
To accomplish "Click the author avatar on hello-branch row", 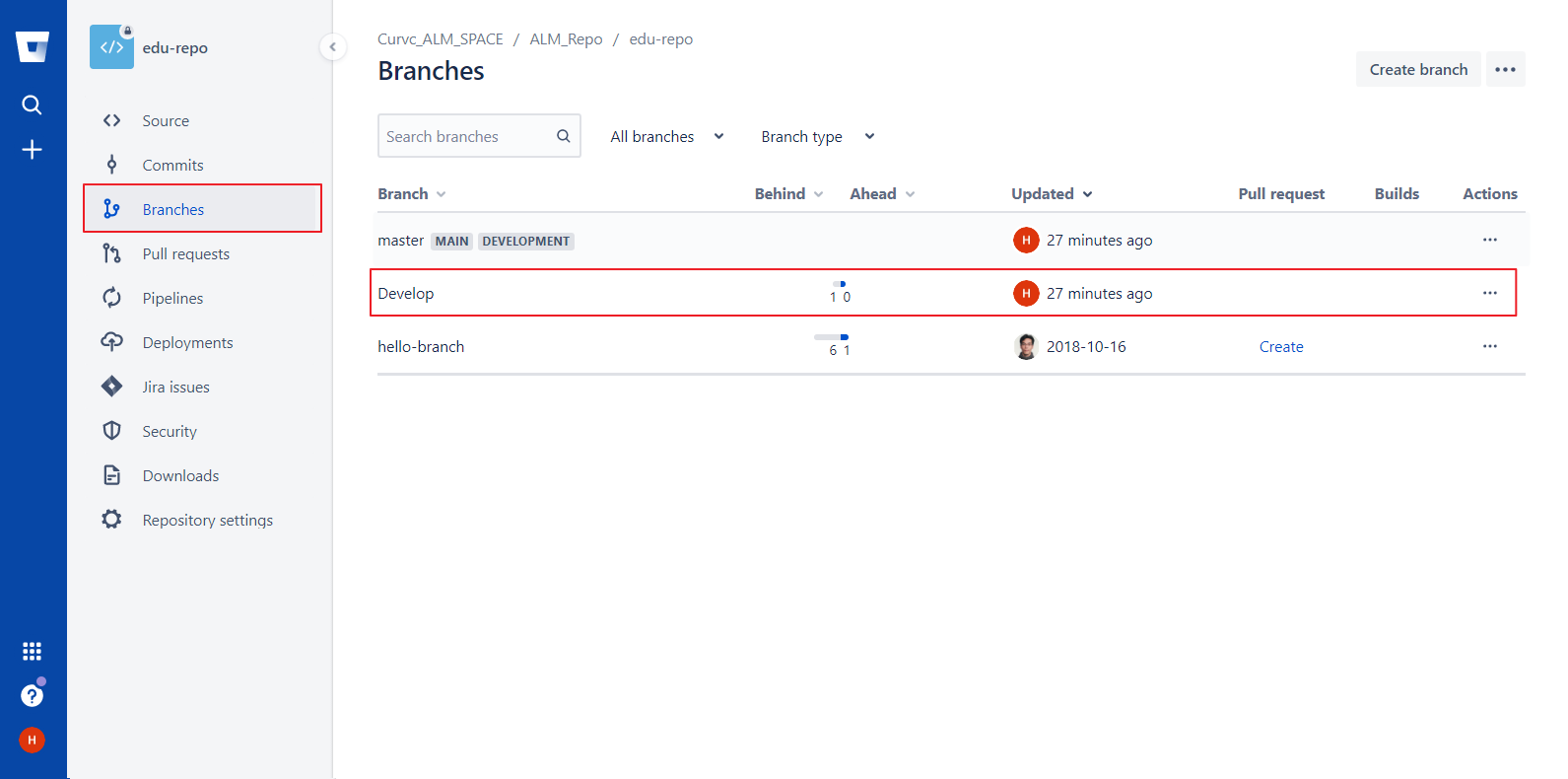I will [1026, 346].
